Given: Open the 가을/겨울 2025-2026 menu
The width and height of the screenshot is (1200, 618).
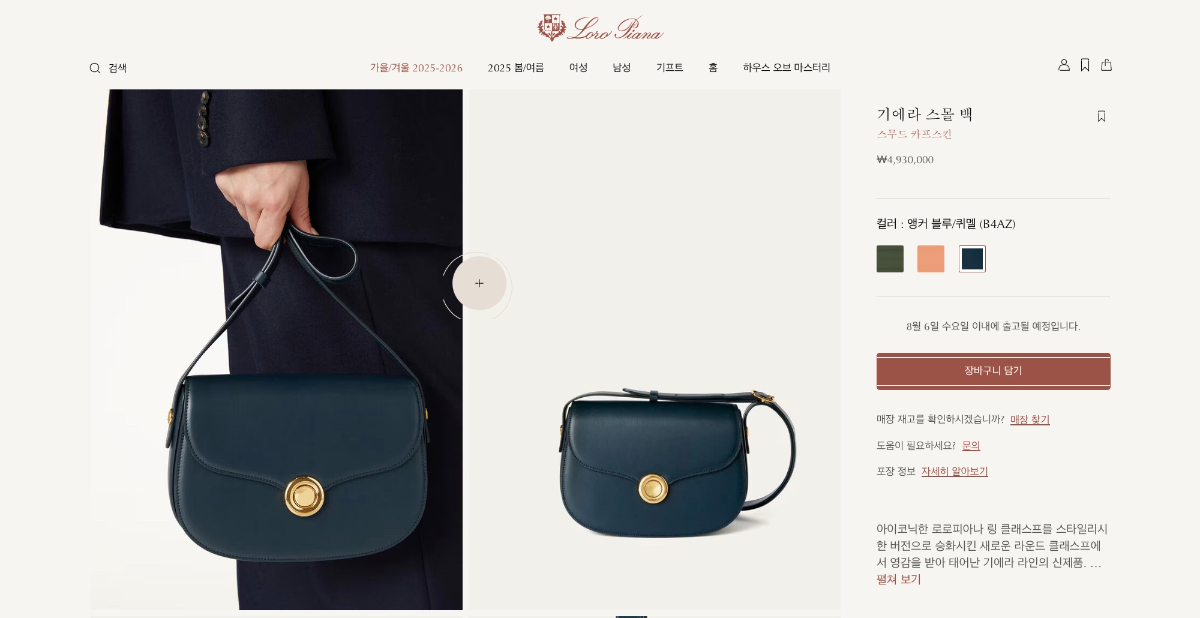Looking at the screenshot, I should tap(416, 68).
